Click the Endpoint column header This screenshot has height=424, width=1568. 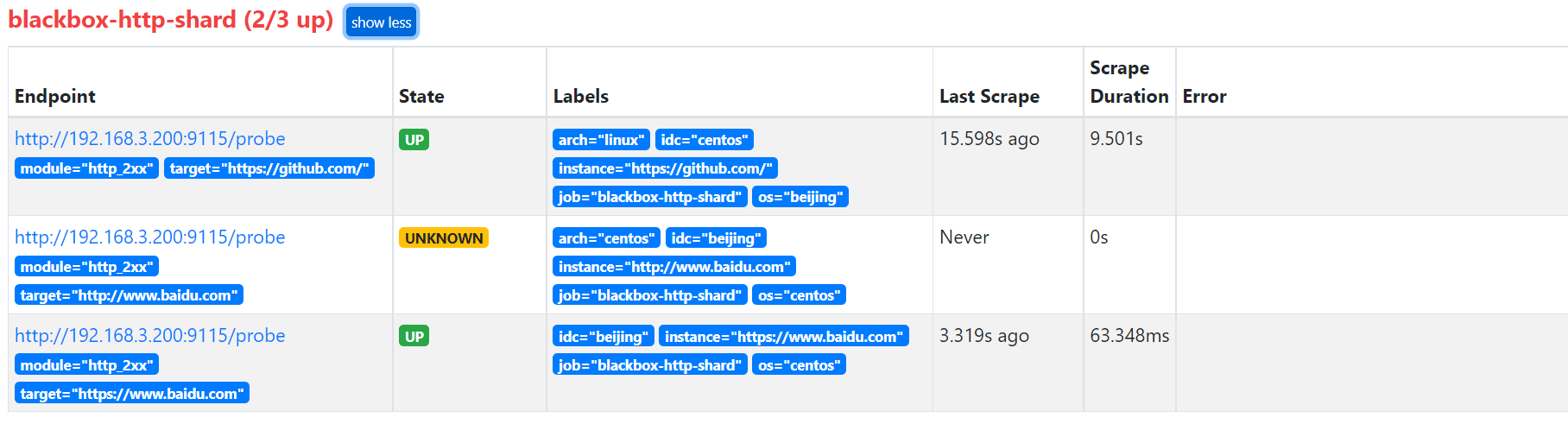(x=55, y=96)
